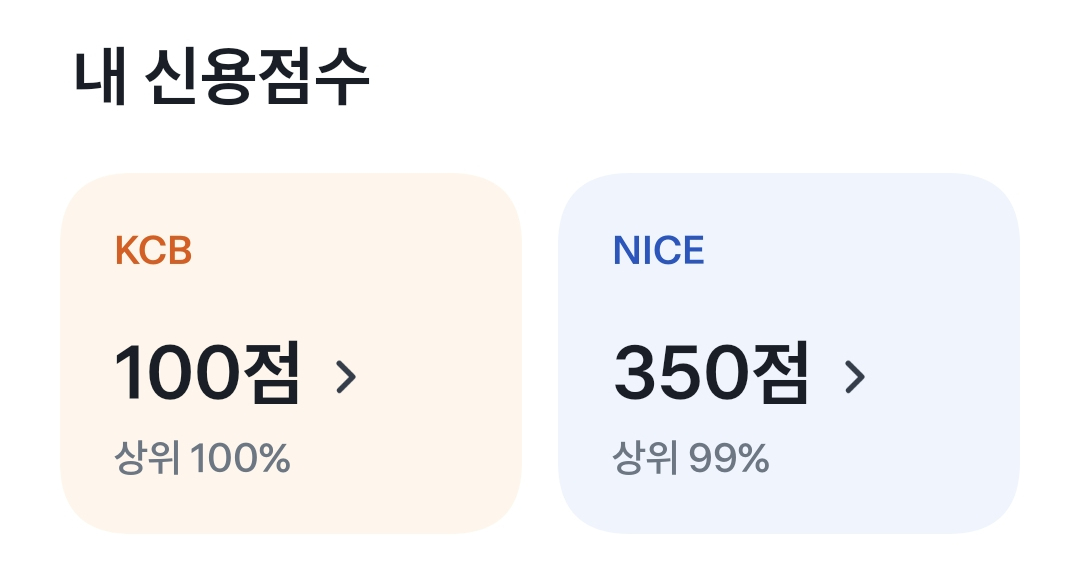The height and width of the screenshot is (573, 1080).
Task: Click the chevron next to 350점
Action: 854,377
